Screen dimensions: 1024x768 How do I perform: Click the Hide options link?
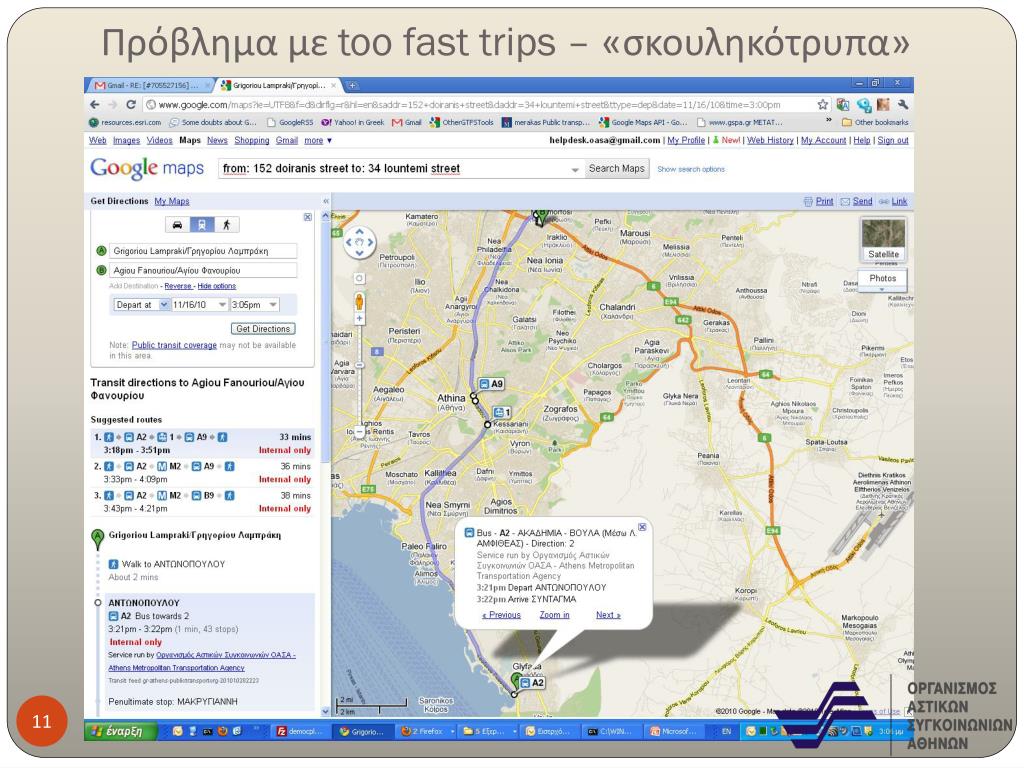pos(217,286)
